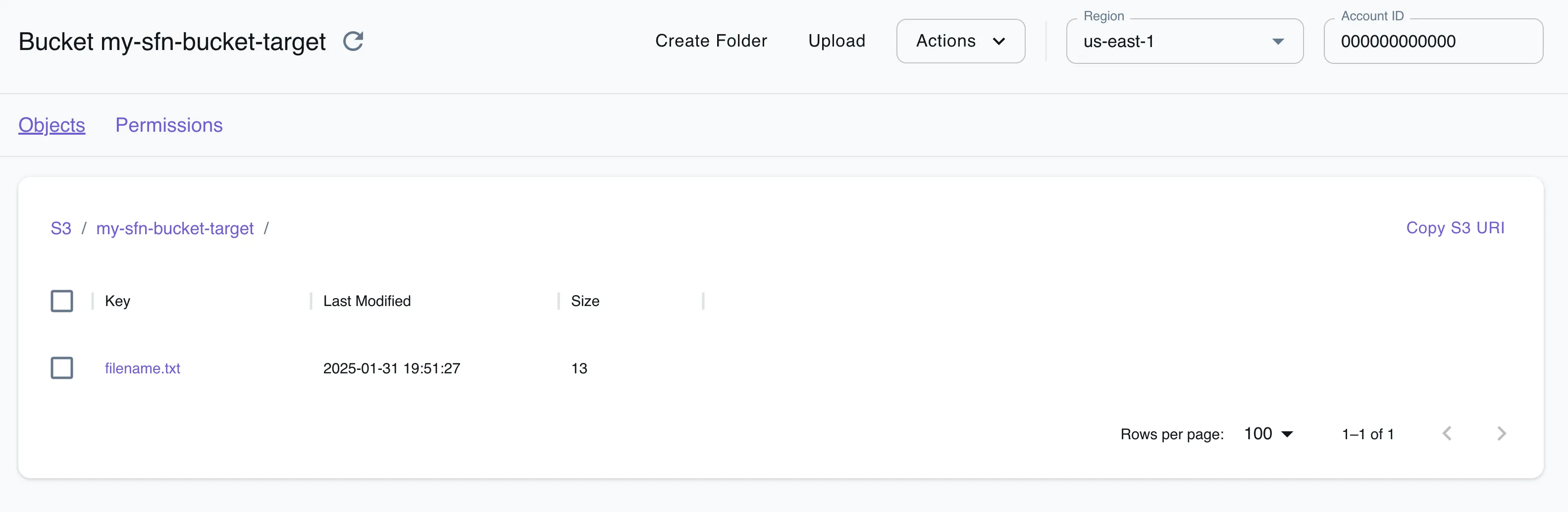Sort by the Key column header

pos(117,301)
